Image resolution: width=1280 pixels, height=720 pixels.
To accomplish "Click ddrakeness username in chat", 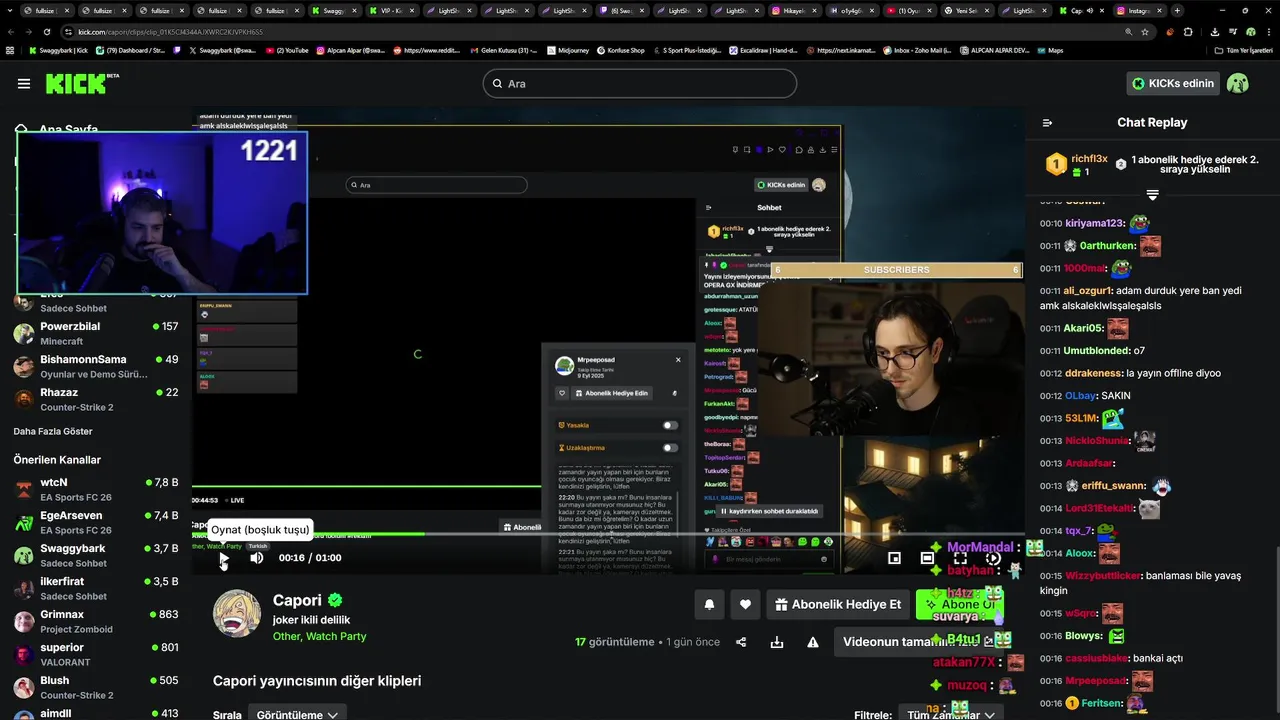I will 1094,374.
